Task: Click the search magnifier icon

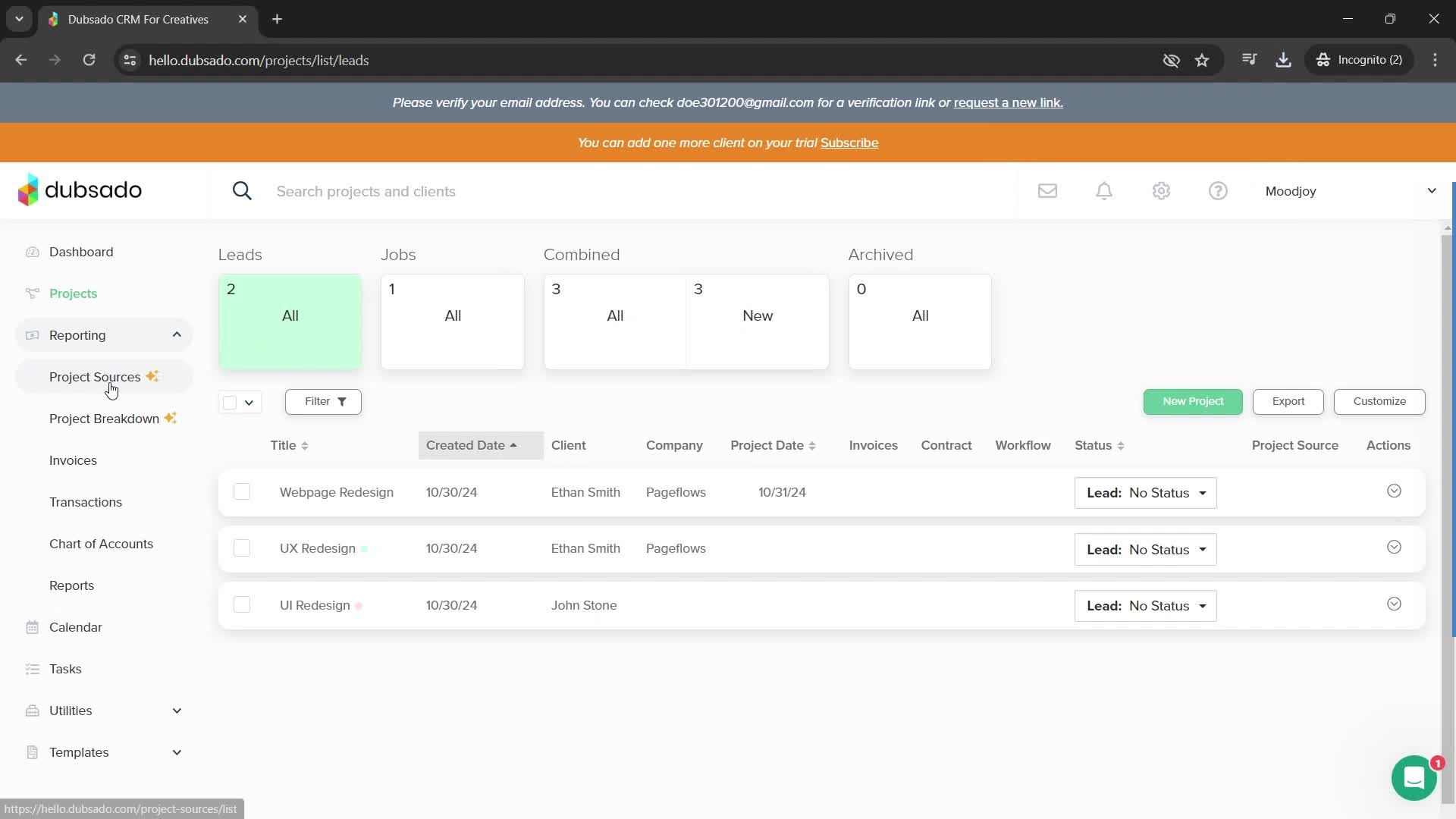Action: pyautogui.click(x=242, y=191)
